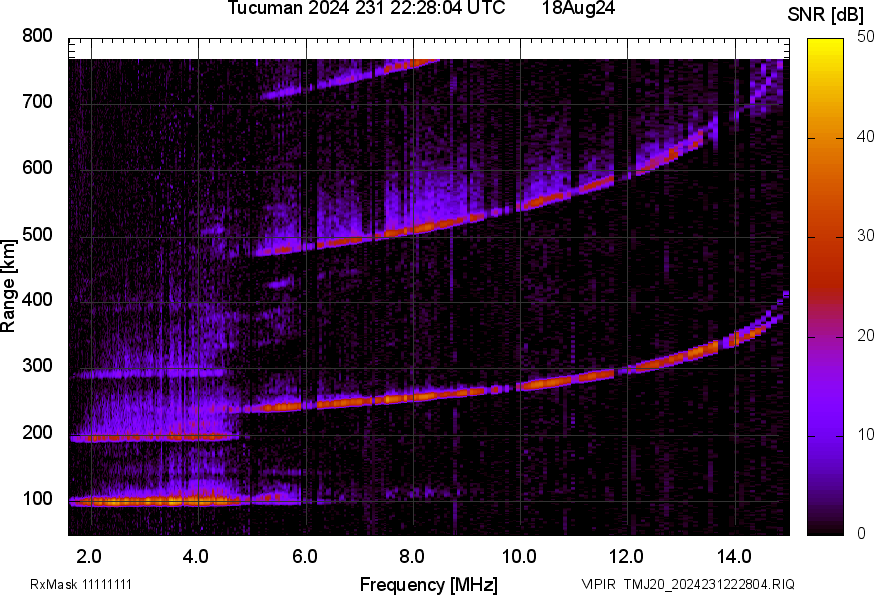Click the 'Range [km]' axis label
The image size is (874, 595).
click(8, 286)
